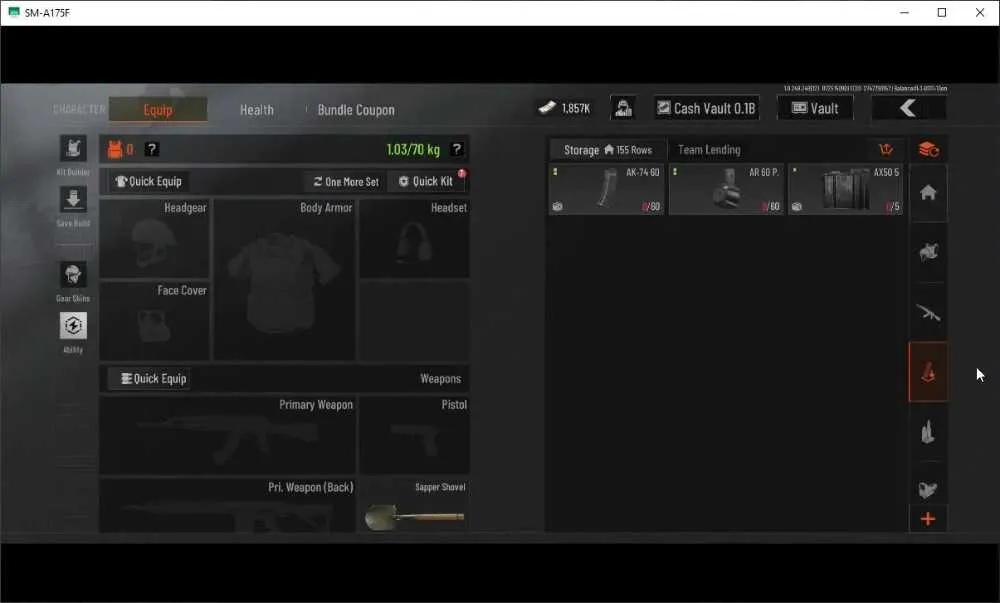1000x603 pixels.
Task: Open the Vault button
Action: 815,108
